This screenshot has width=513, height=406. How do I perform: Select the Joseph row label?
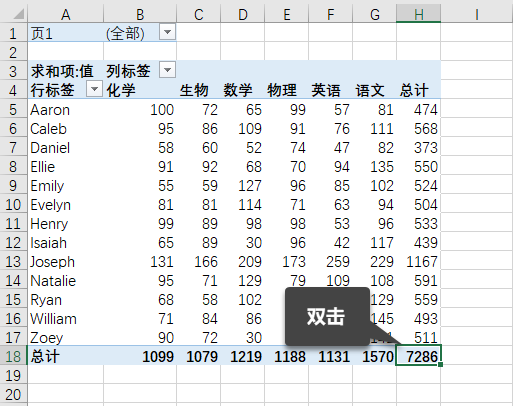(66, 262)
